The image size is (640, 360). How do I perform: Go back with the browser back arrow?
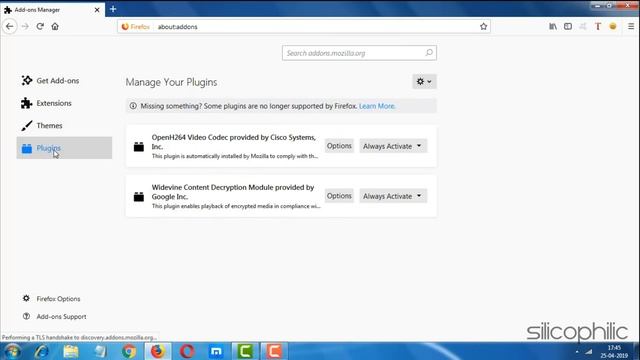pos(10,27)
